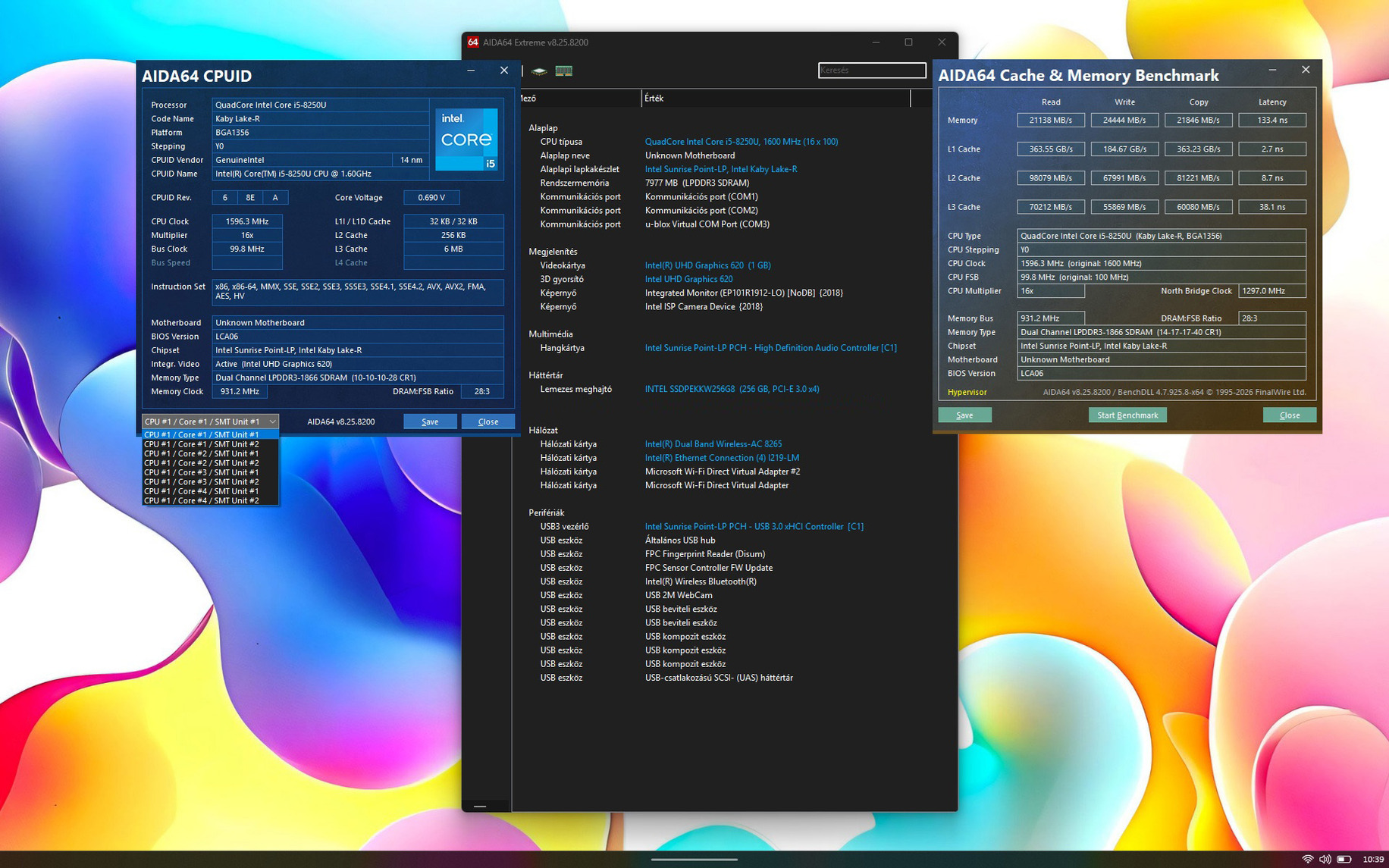Select the USB-csatlakozású SCSI- (UAS) háttértár row
The image size is (1389, 868).
pyautogui.click(x=717, y=678)
